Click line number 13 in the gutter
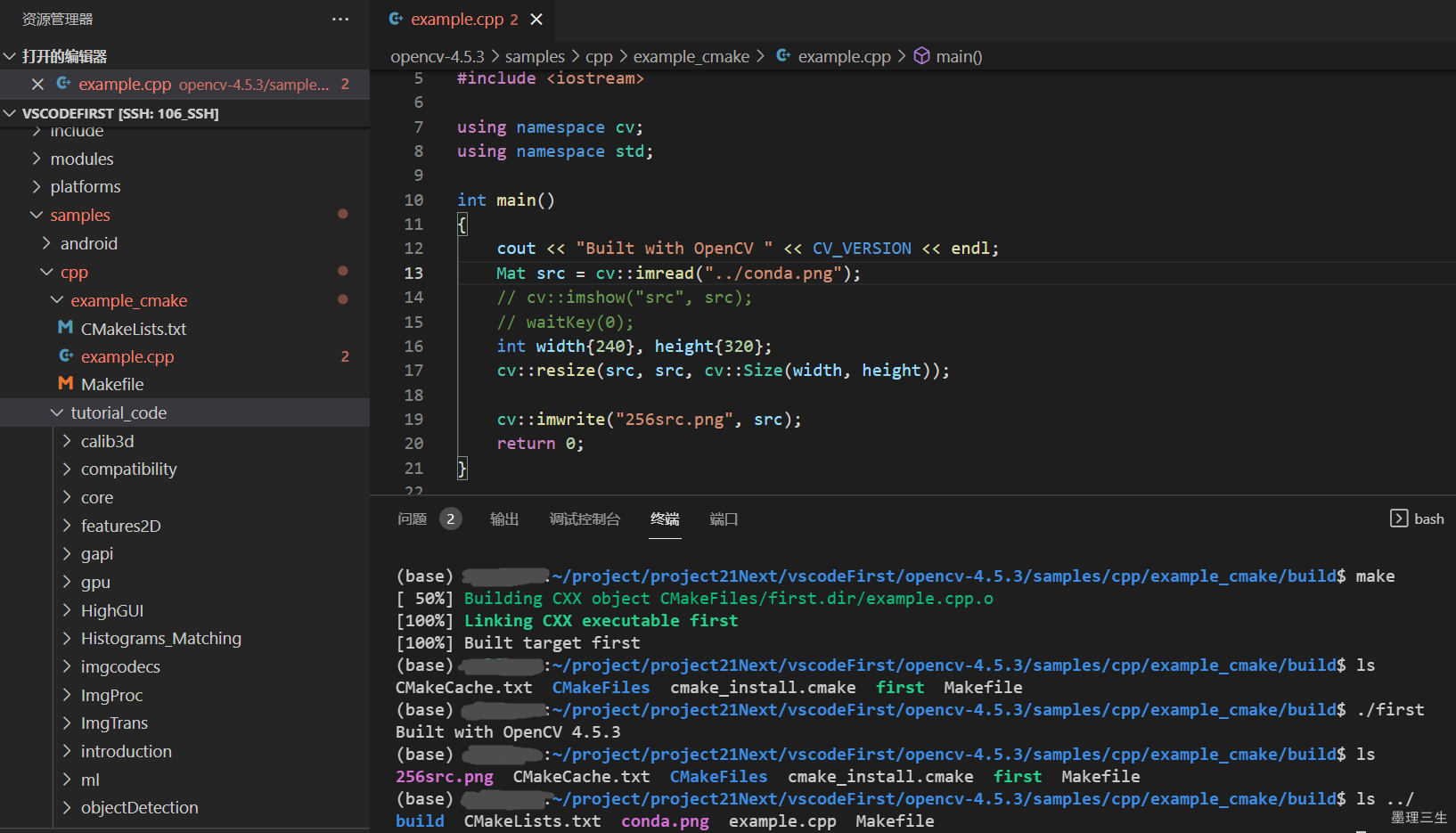1456x833 pixels. (x=413, y=273)
